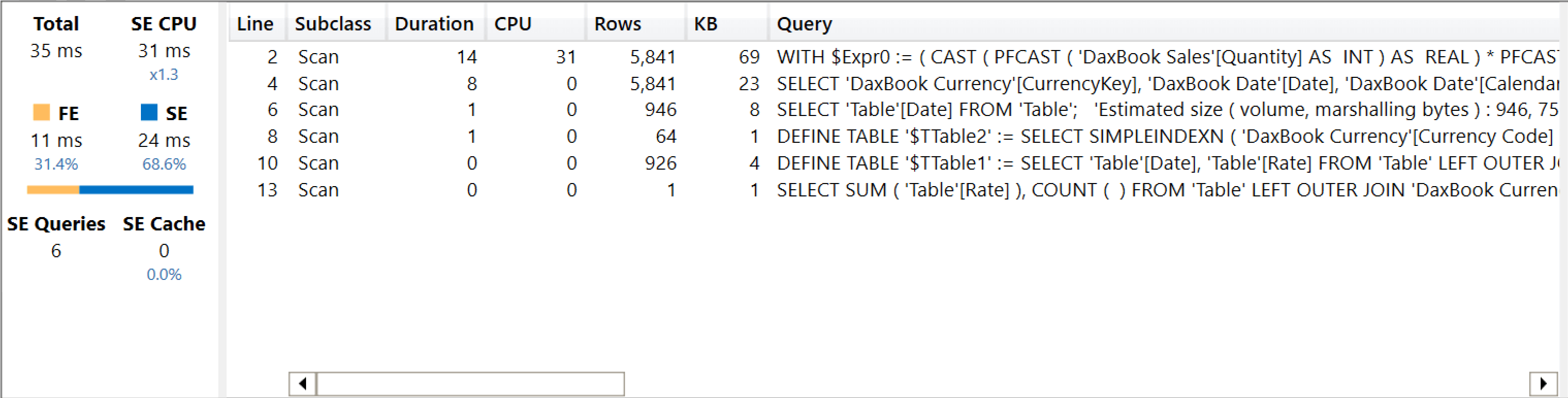Click the left scroll arrow button

(302, 384)
